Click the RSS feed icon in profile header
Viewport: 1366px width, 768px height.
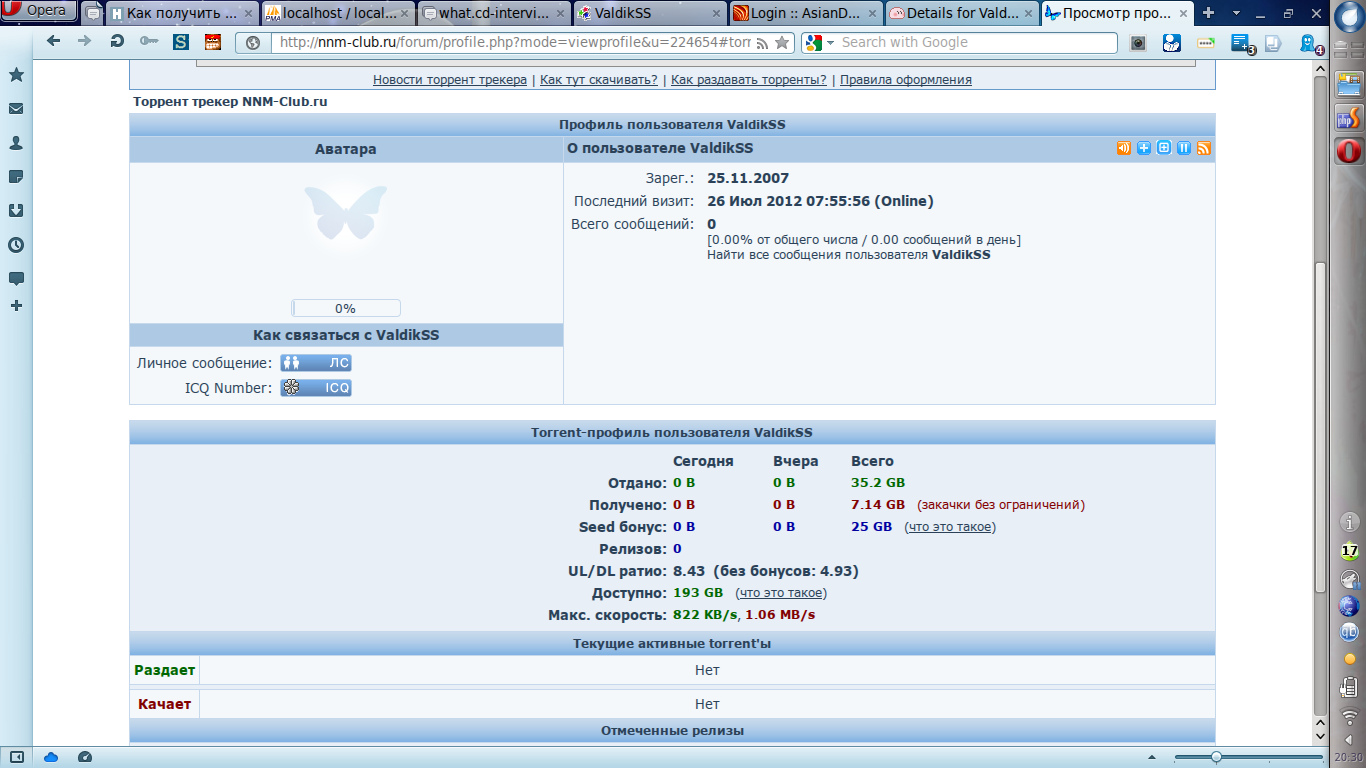[1204, 148]
